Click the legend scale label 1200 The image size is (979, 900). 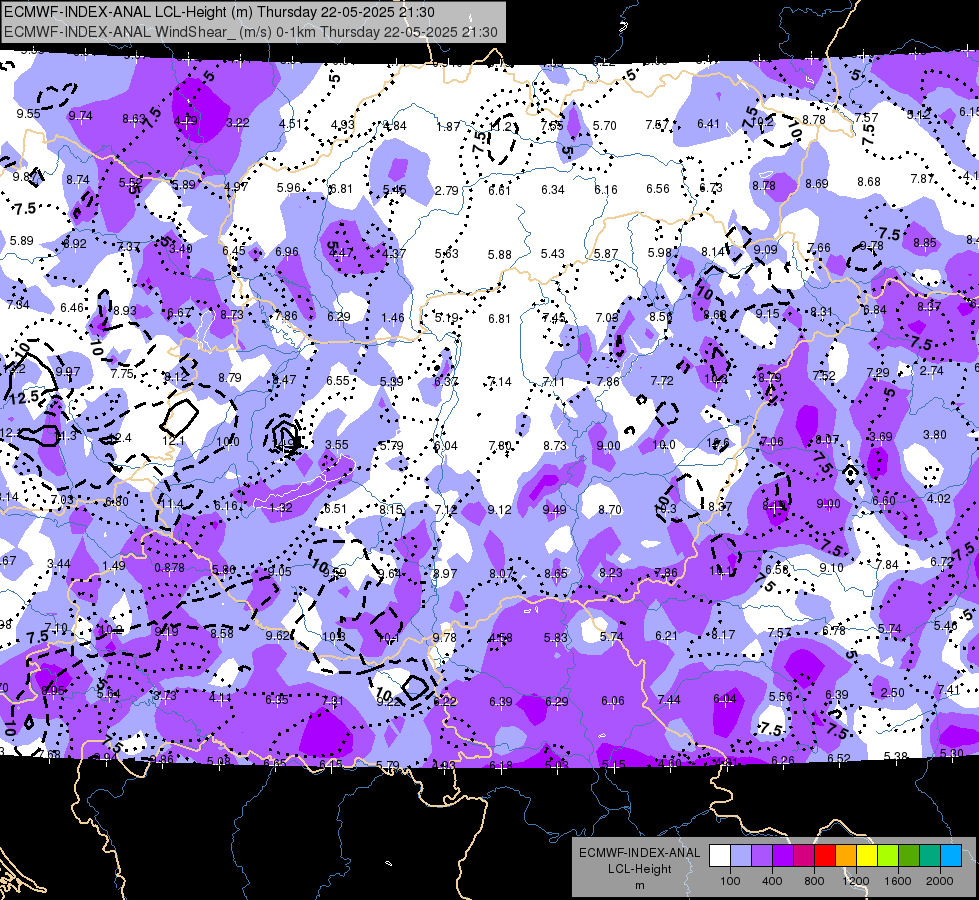[x=856, y=881]
